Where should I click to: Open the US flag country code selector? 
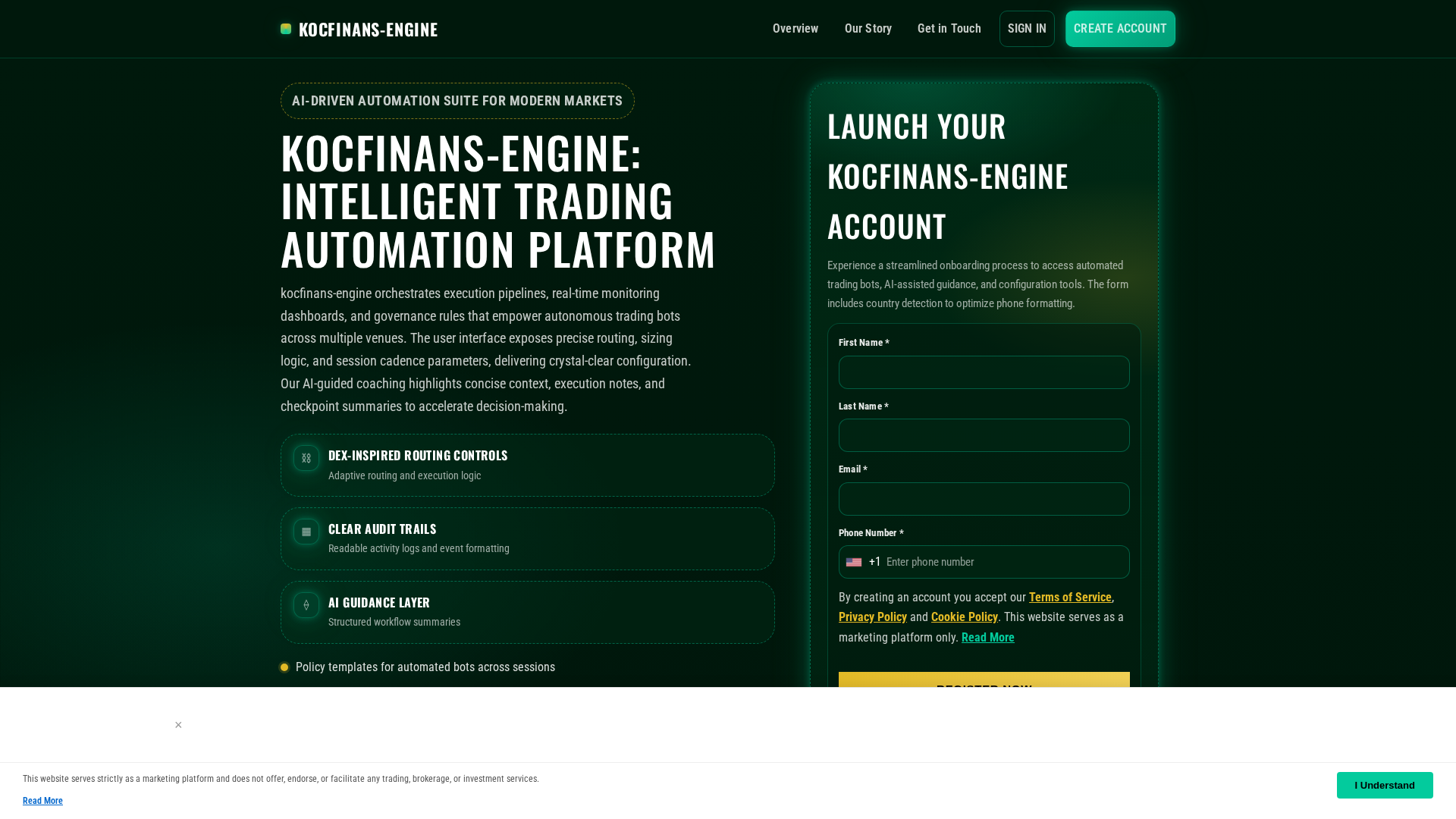click(854, 562)
